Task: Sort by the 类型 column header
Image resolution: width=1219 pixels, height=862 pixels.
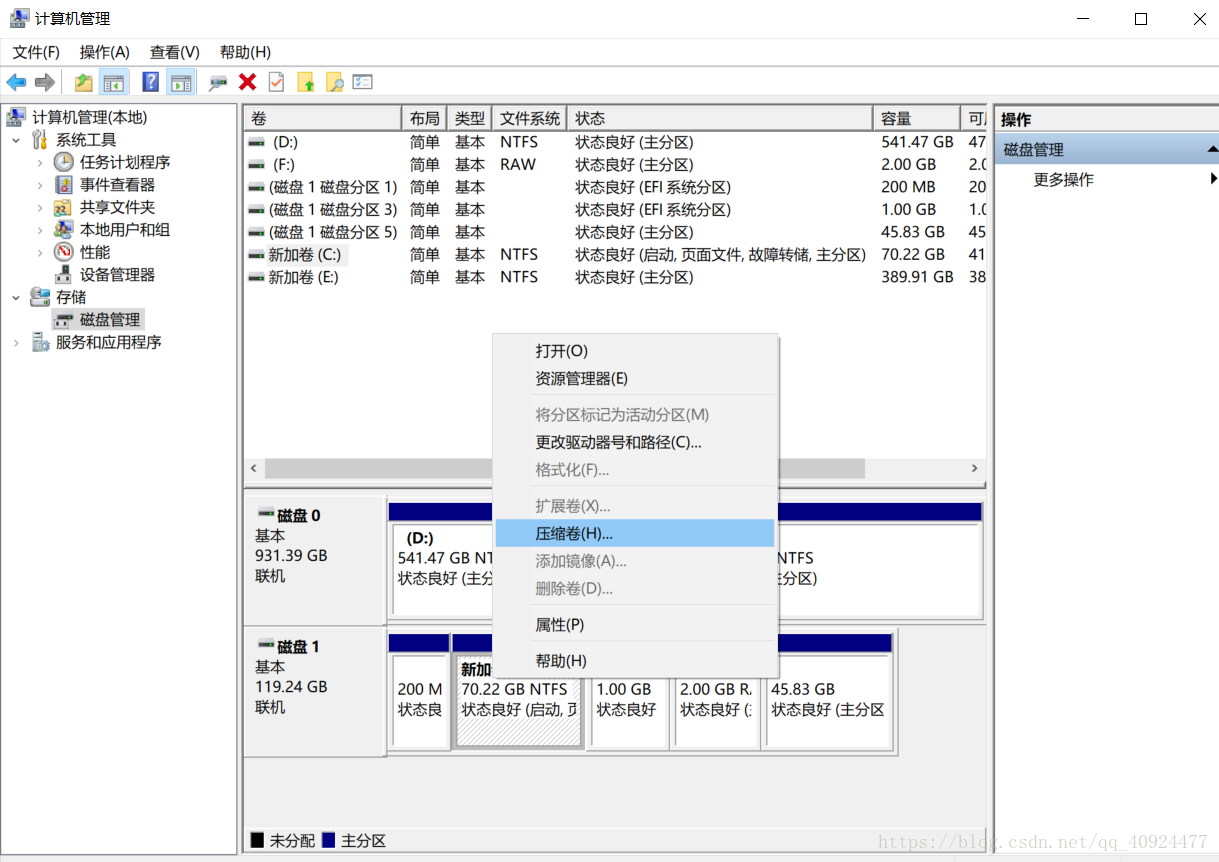Action: pos(469,118)
